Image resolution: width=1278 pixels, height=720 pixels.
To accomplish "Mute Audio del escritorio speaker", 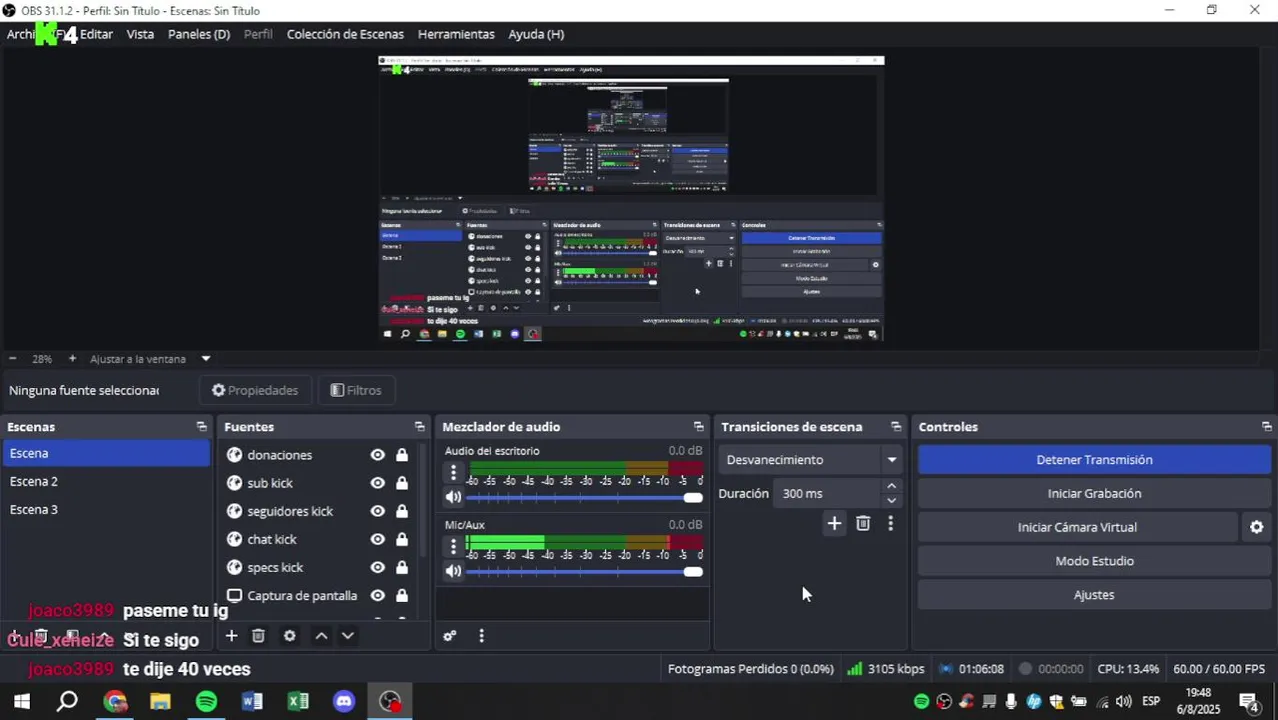I will click(453, 497).
